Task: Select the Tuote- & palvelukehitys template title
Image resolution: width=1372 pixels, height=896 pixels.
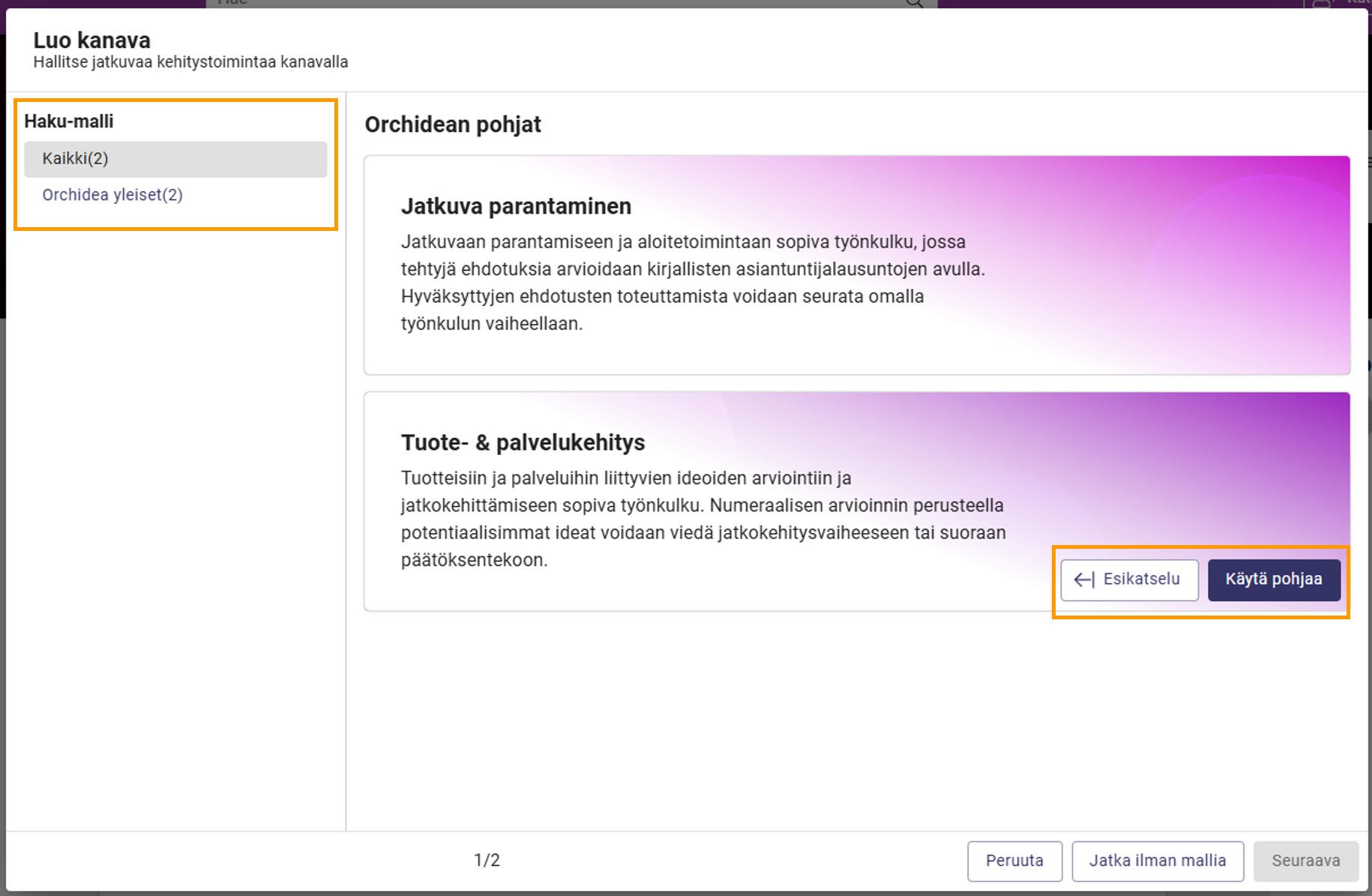Action: click(x=523, y=442)
